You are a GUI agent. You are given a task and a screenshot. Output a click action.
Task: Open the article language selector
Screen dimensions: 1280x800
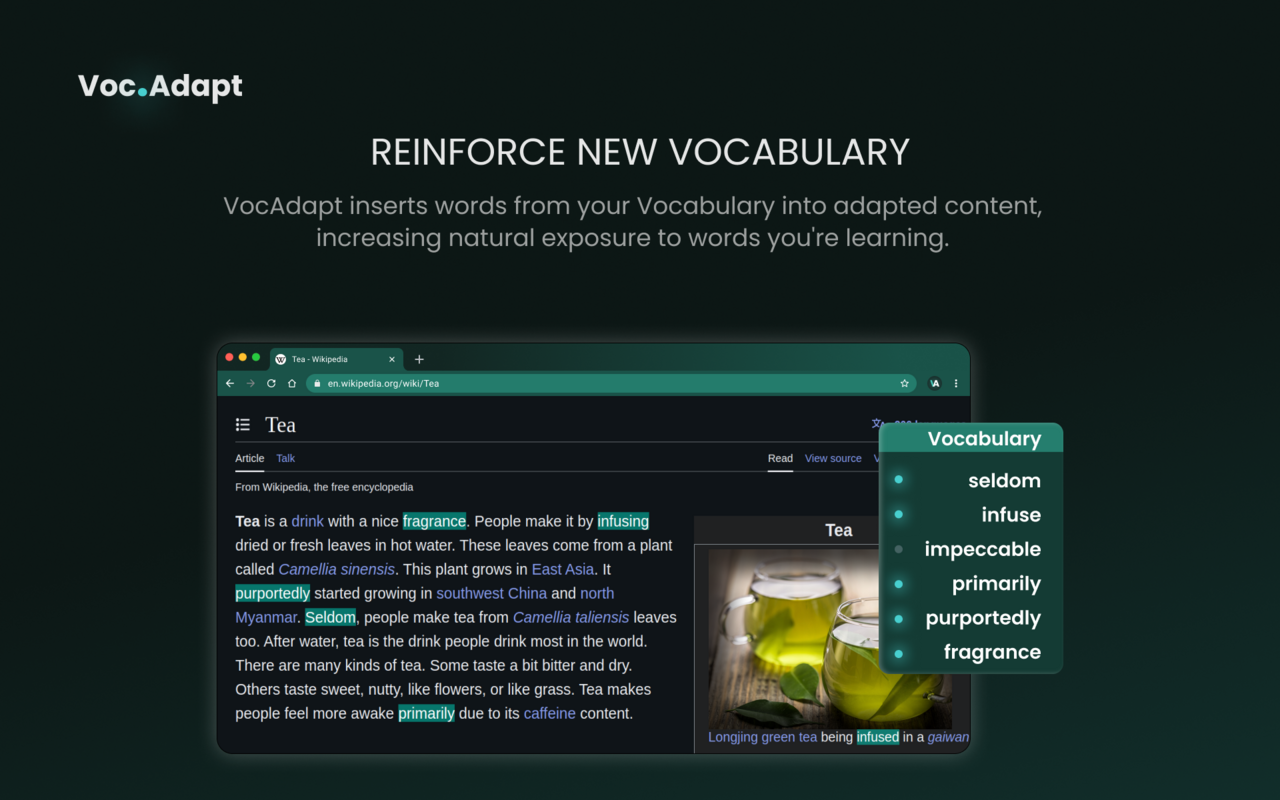[x=877, y=424]
